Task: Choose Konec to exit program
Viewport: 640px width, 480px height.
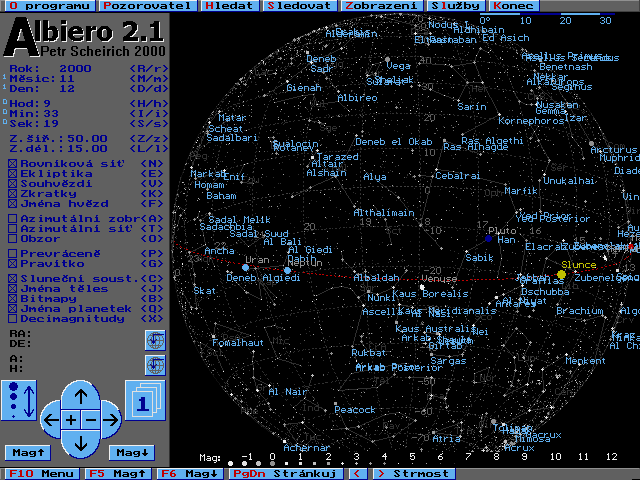Action: (514, 6)
